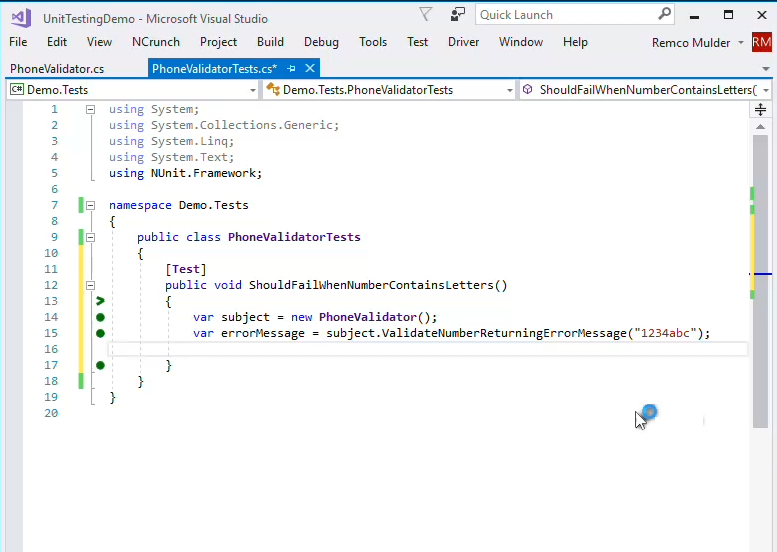Click the vertical scrollbar up arrow
The image size is (777, 552).
pos(760,127)
